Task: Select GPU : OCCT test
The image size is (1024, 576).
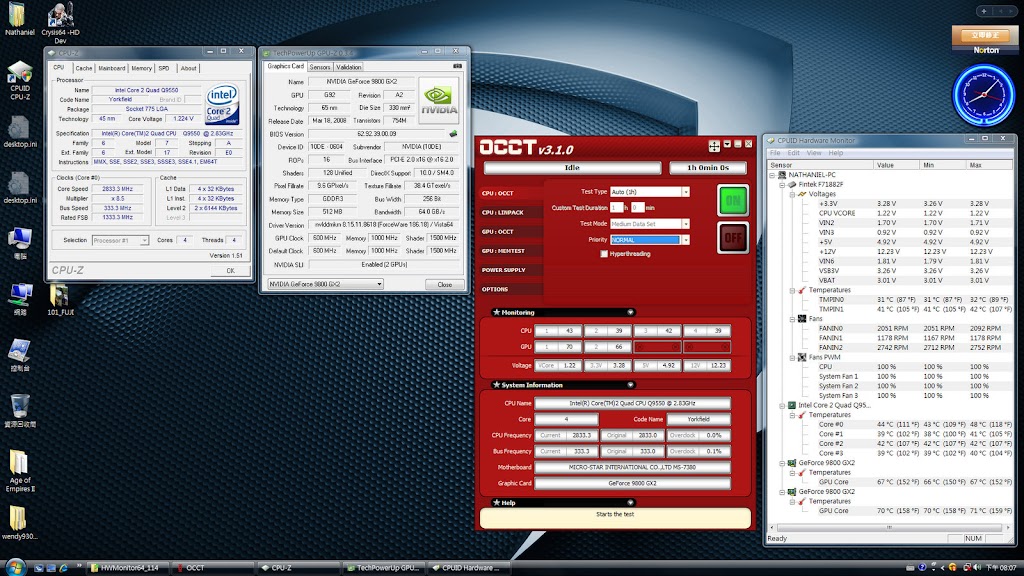Action: pos(511,232)
